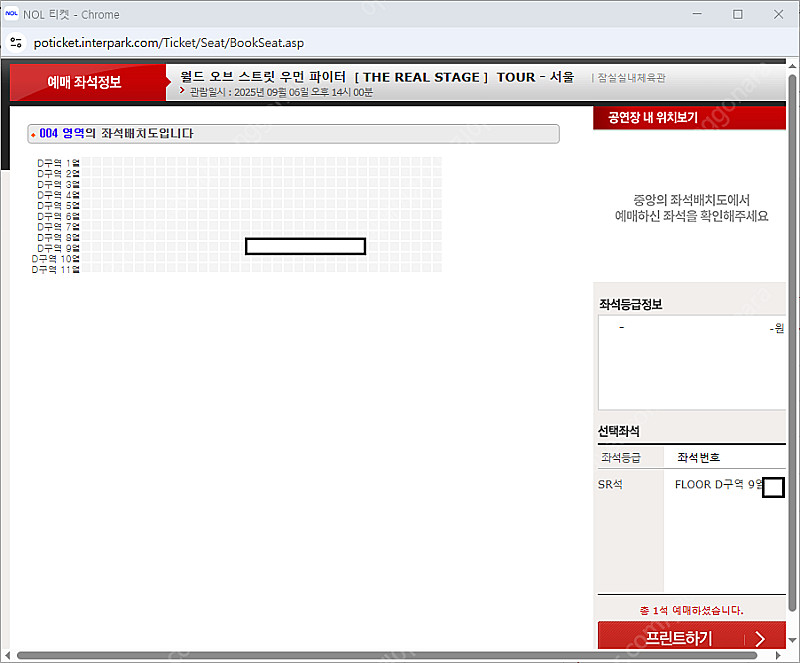Screen dimensions: 800x663
Task: Click the D구역 10열 row label
Action: pyautogui.click(x=56, y=259)
